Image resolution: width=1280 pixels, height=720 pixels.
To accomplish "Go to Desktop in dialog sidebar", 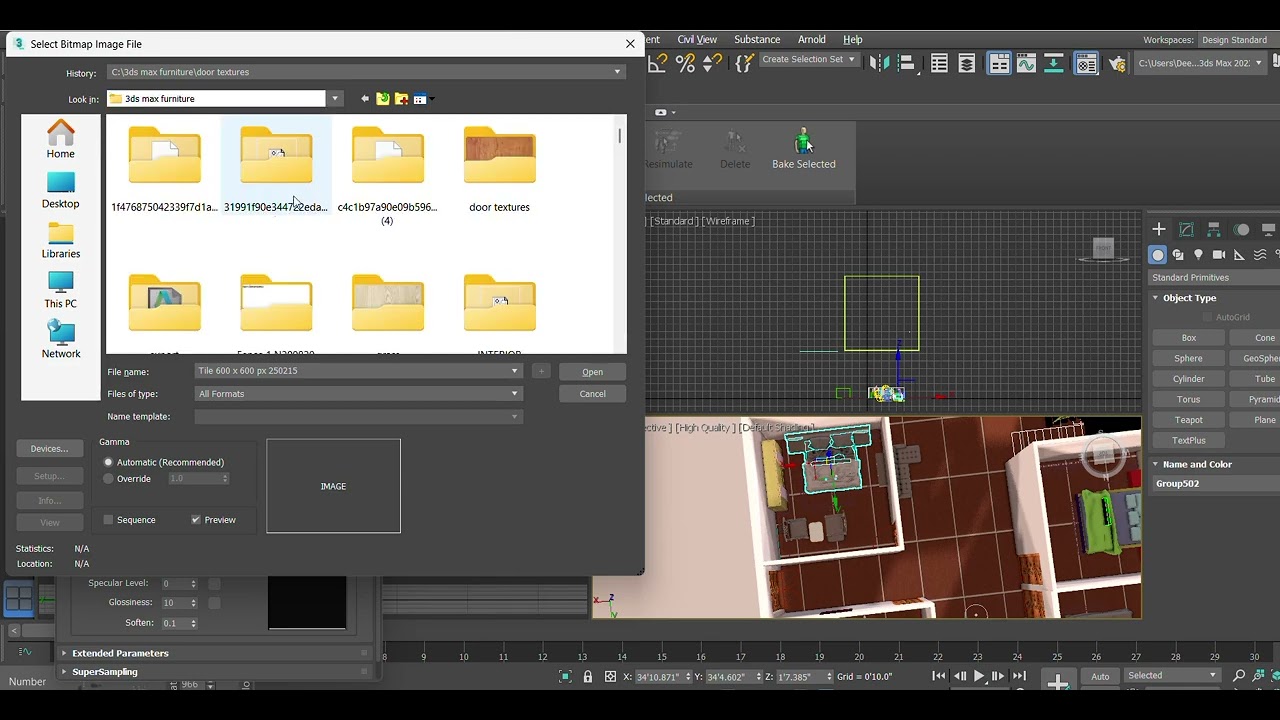I will pos(61,191).
